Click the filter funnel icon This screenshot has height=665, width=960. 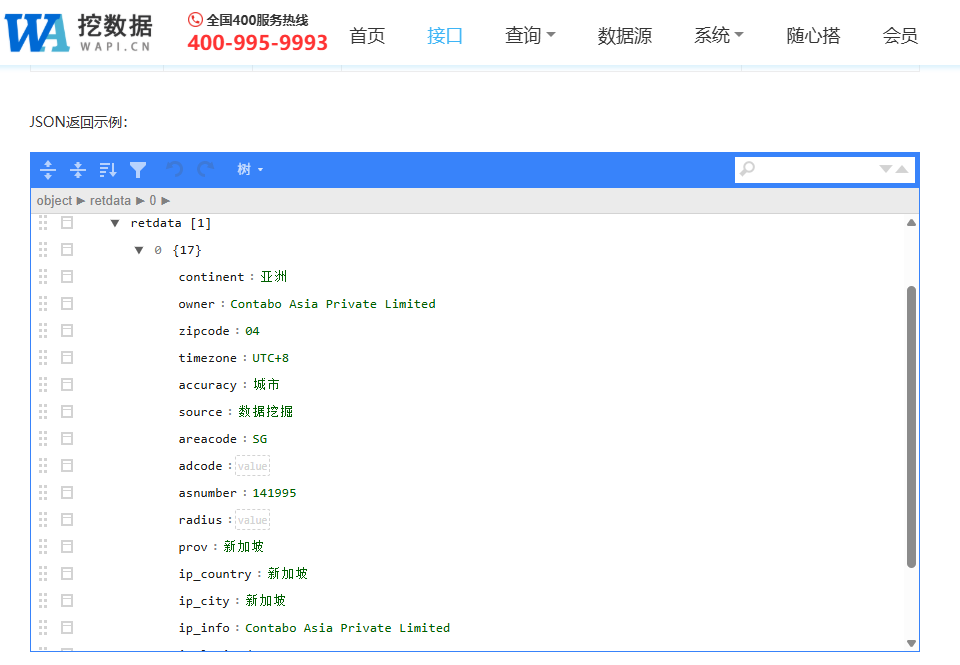pyautogui.click(x=138, y=170)
